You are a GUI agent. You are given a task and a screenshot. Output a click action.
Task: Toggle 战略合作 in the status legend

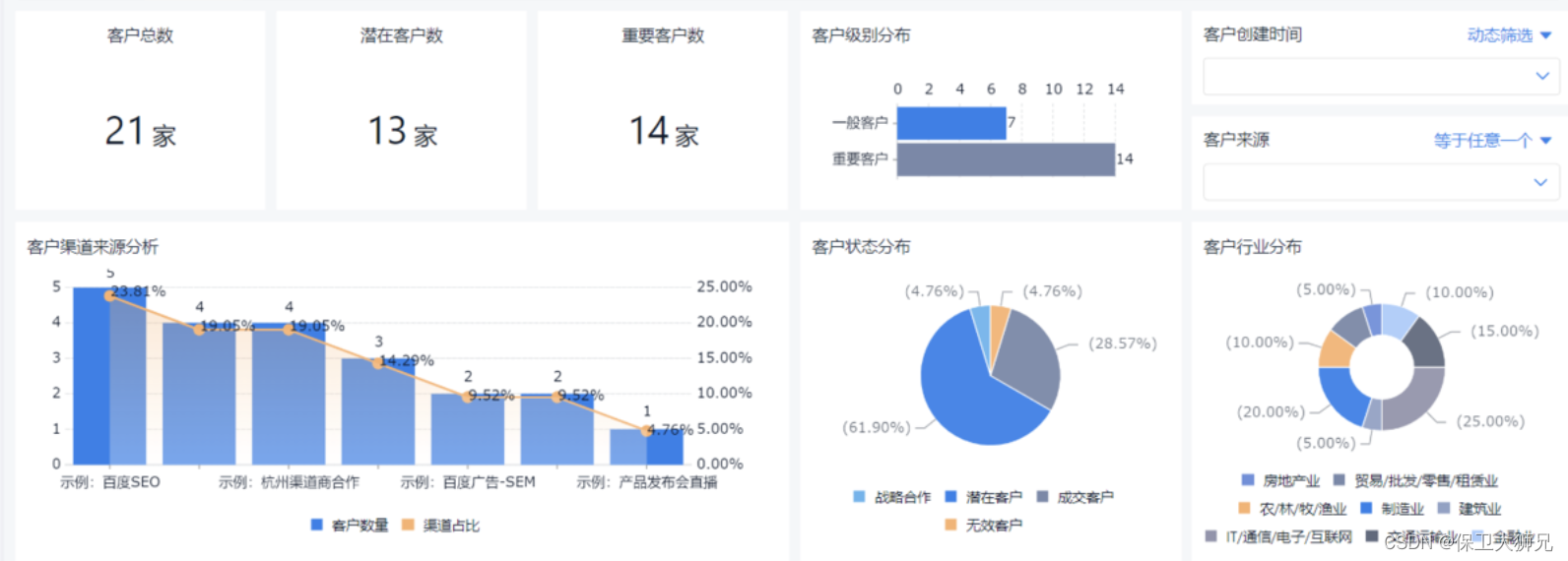[891, 497]
